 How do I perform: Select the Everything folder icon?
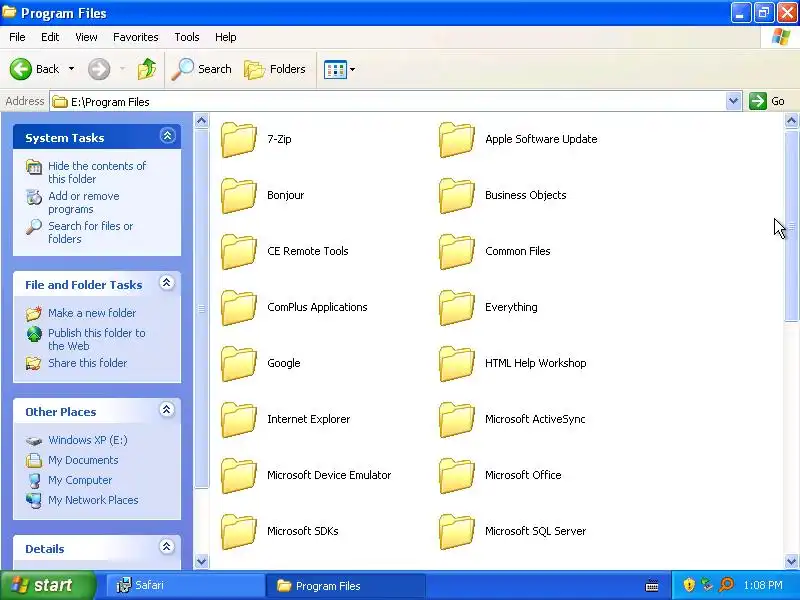457,308
